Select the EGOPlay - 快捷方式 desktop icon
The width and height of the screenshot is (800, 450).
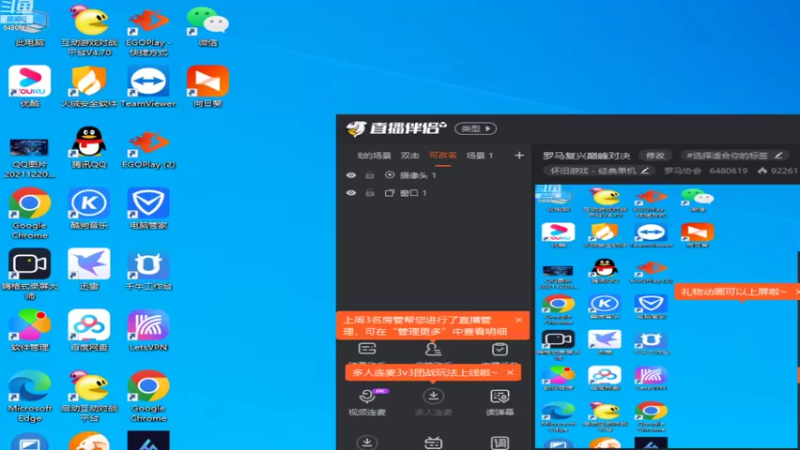tap(148, 32)
